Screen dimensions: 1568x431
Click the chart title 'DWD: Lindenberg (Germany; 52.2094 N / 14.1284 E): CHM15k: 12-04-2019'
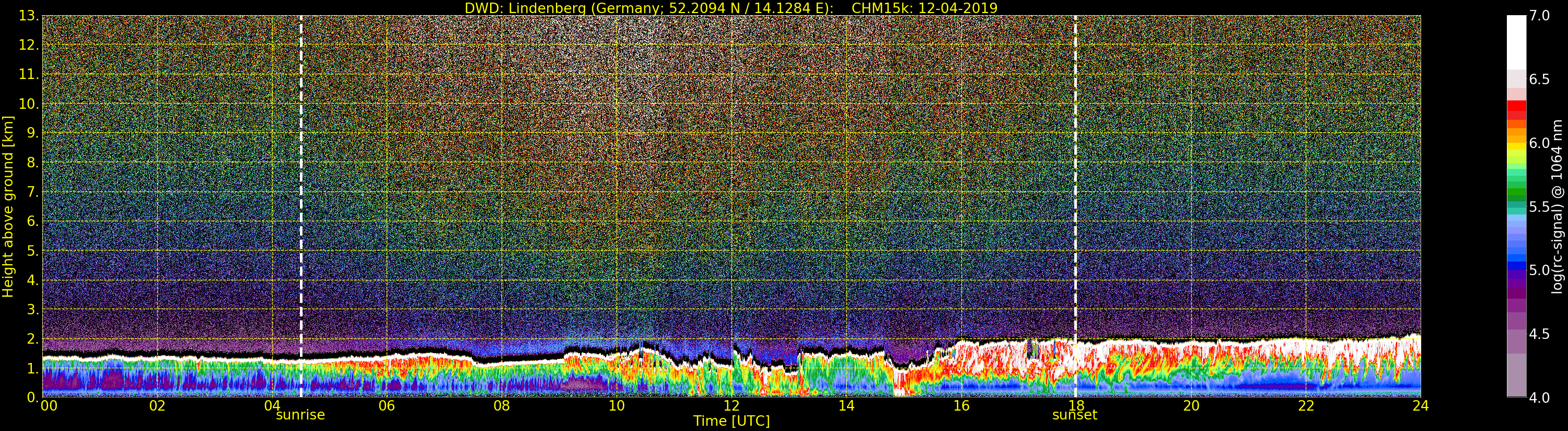pyautogui.click(x=731, y=8)
